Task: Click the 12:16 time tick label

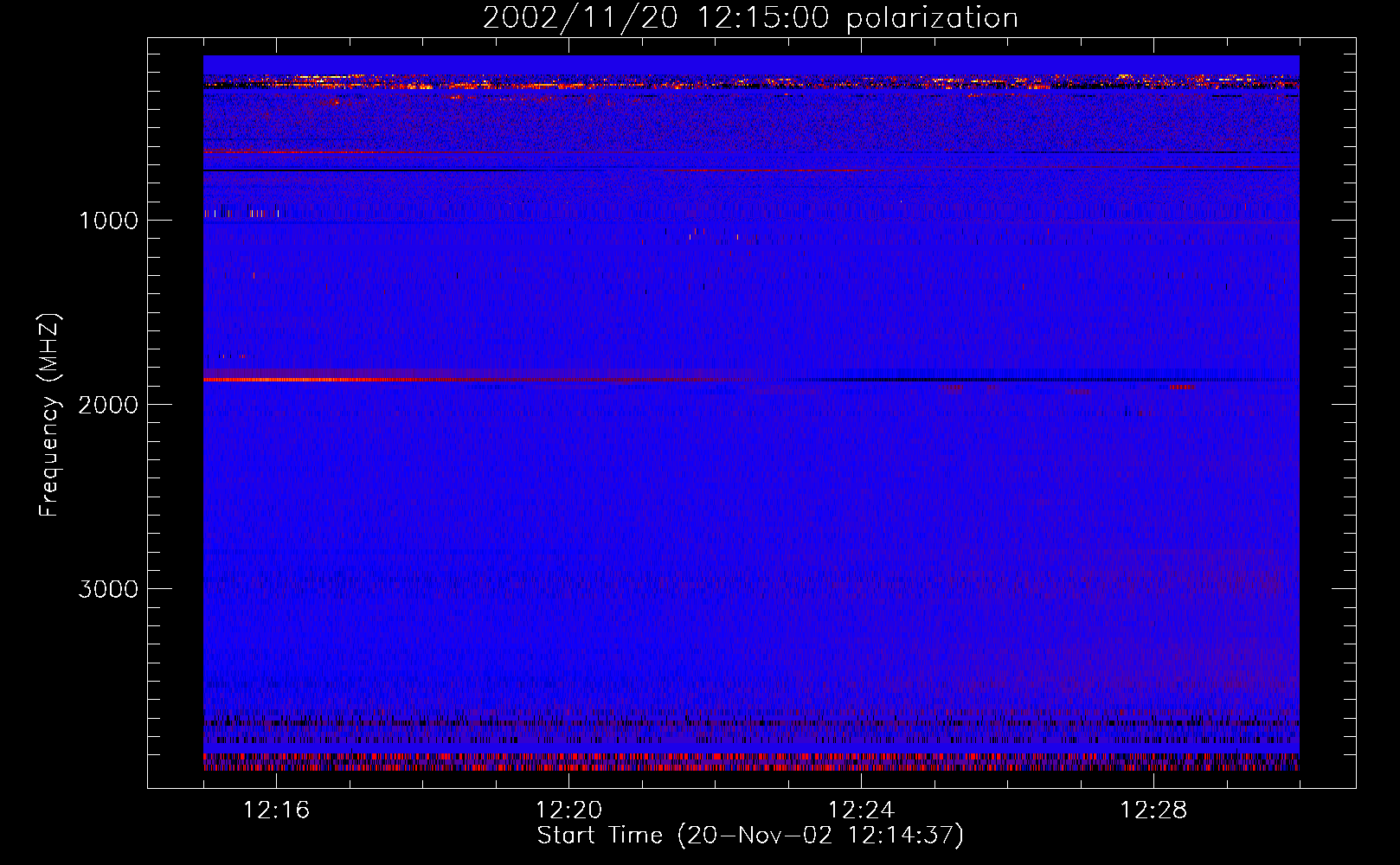Action: tap(276, 810)
